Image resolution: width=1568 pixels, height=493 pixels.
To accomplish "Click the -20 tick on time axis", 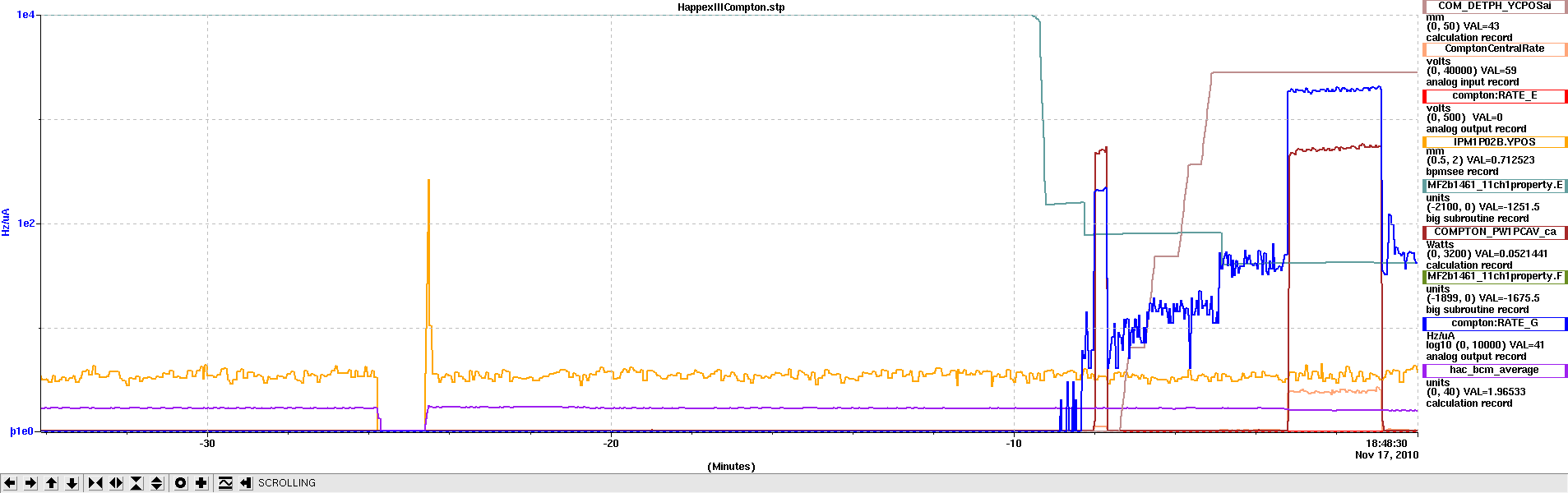I will point(611,444).
